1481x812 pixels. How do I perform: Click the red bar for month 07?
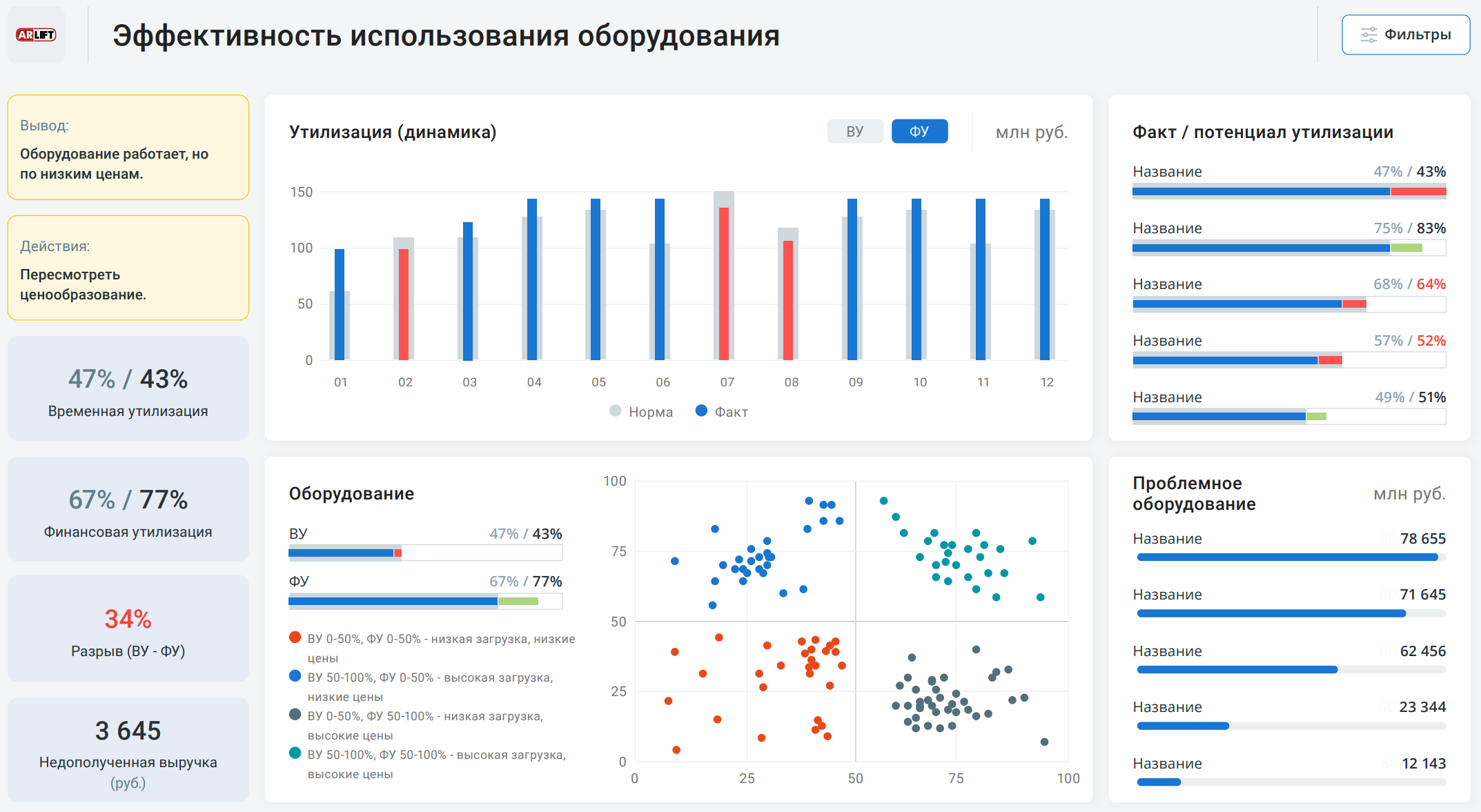click(724, 284)
